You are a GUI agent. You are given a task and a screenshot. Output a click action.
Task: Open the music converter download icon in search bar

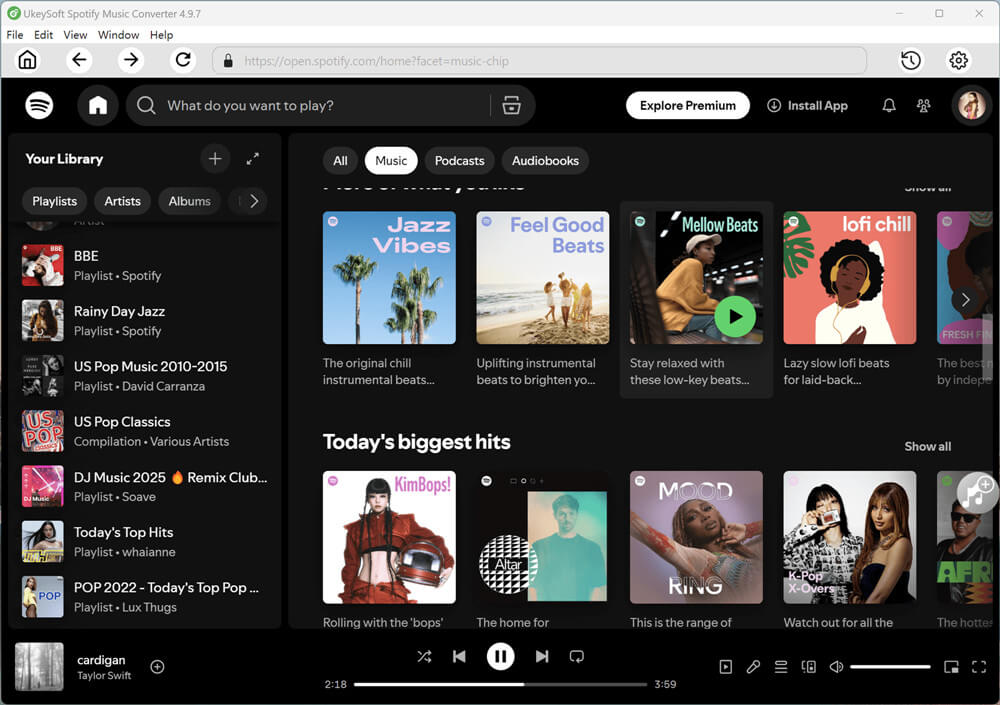click(511, 105)
